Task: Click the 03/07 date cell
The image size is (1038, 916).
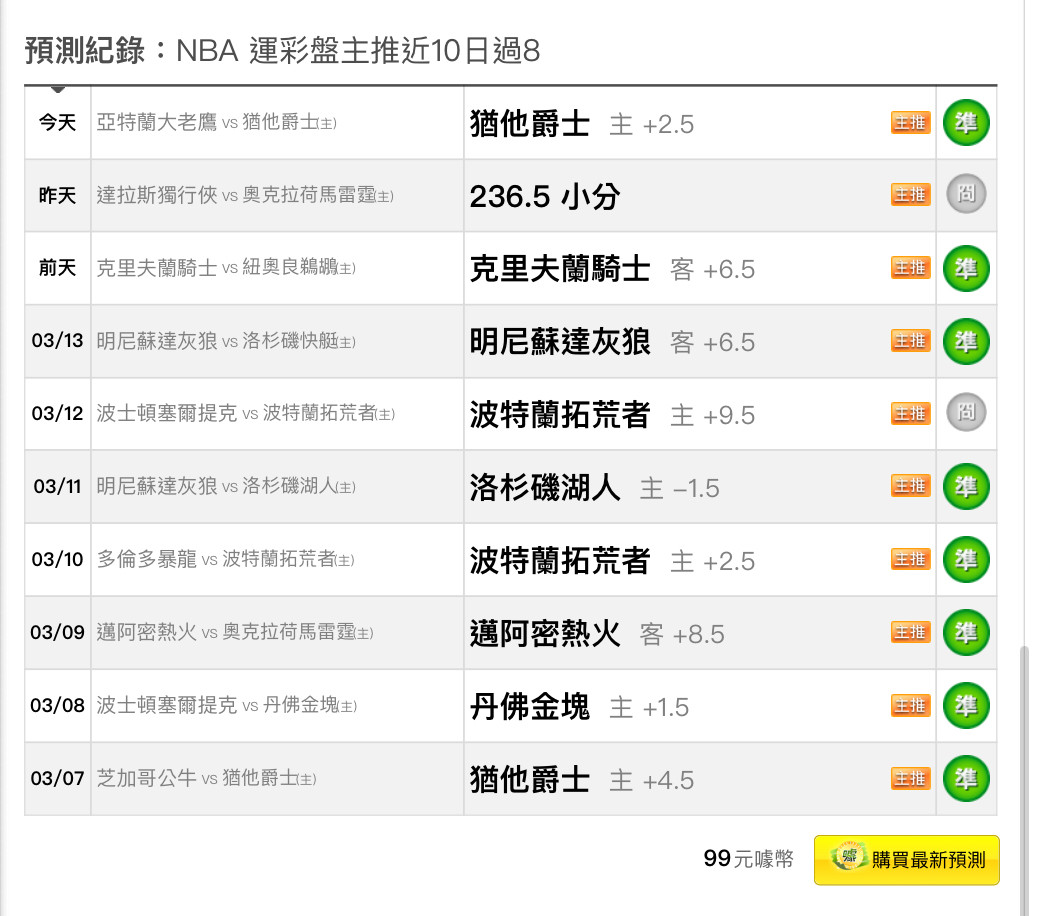Action: coord(58,778)
